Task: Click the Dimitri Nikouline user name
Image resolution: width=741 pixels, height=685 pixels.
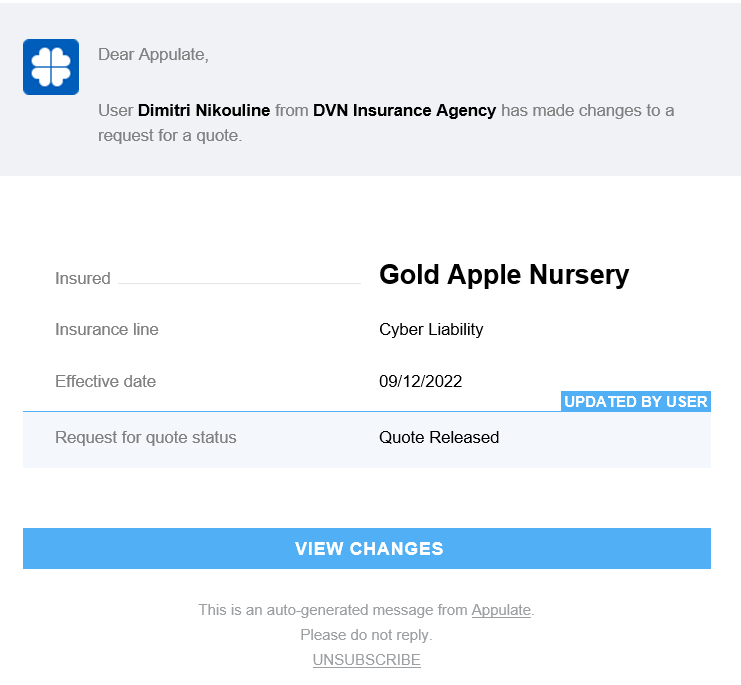Action: tap(204, 110)
